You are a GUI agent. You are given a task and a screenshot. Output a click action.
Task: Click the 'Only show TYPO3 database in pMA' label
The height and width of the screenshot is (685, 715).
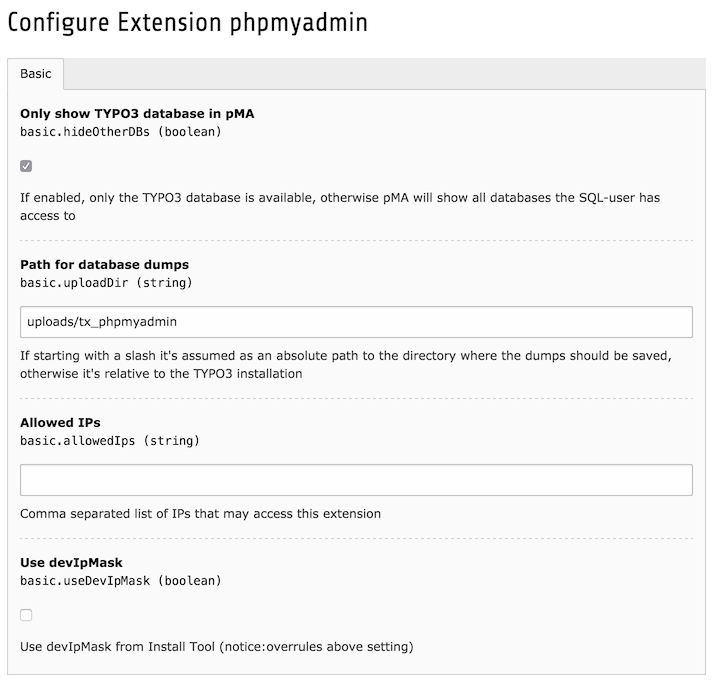(137, 113)
